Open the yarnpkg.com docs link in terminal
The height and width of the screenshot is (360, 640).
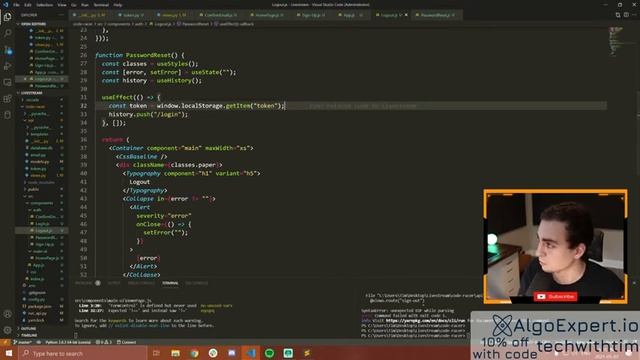[x=425, y=320]
